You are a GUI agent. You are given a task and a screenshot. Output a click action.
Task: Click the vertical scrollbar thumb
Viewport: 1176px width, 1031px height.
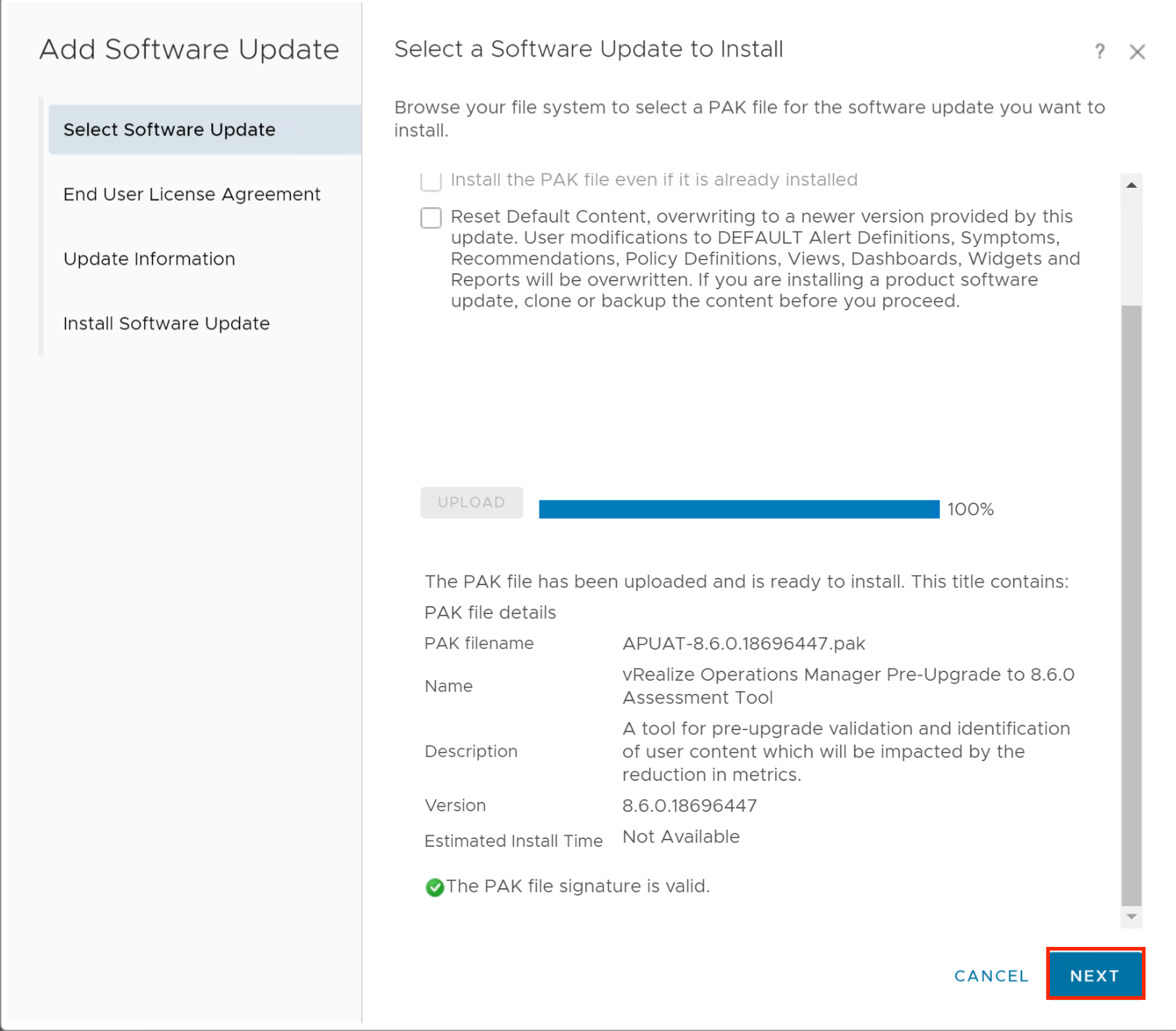[1131, 602]
